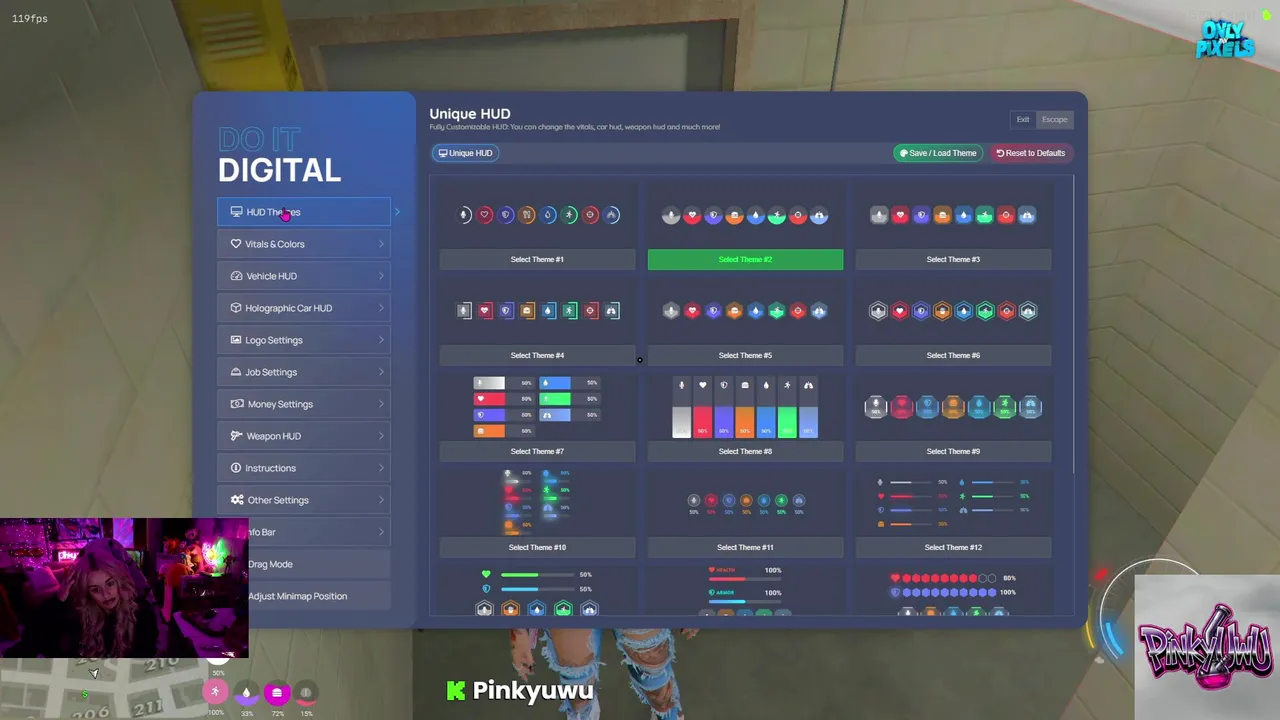Choose Select Theme #4
The width and height of the screenshot is (1280, 720).
point(537,355)
